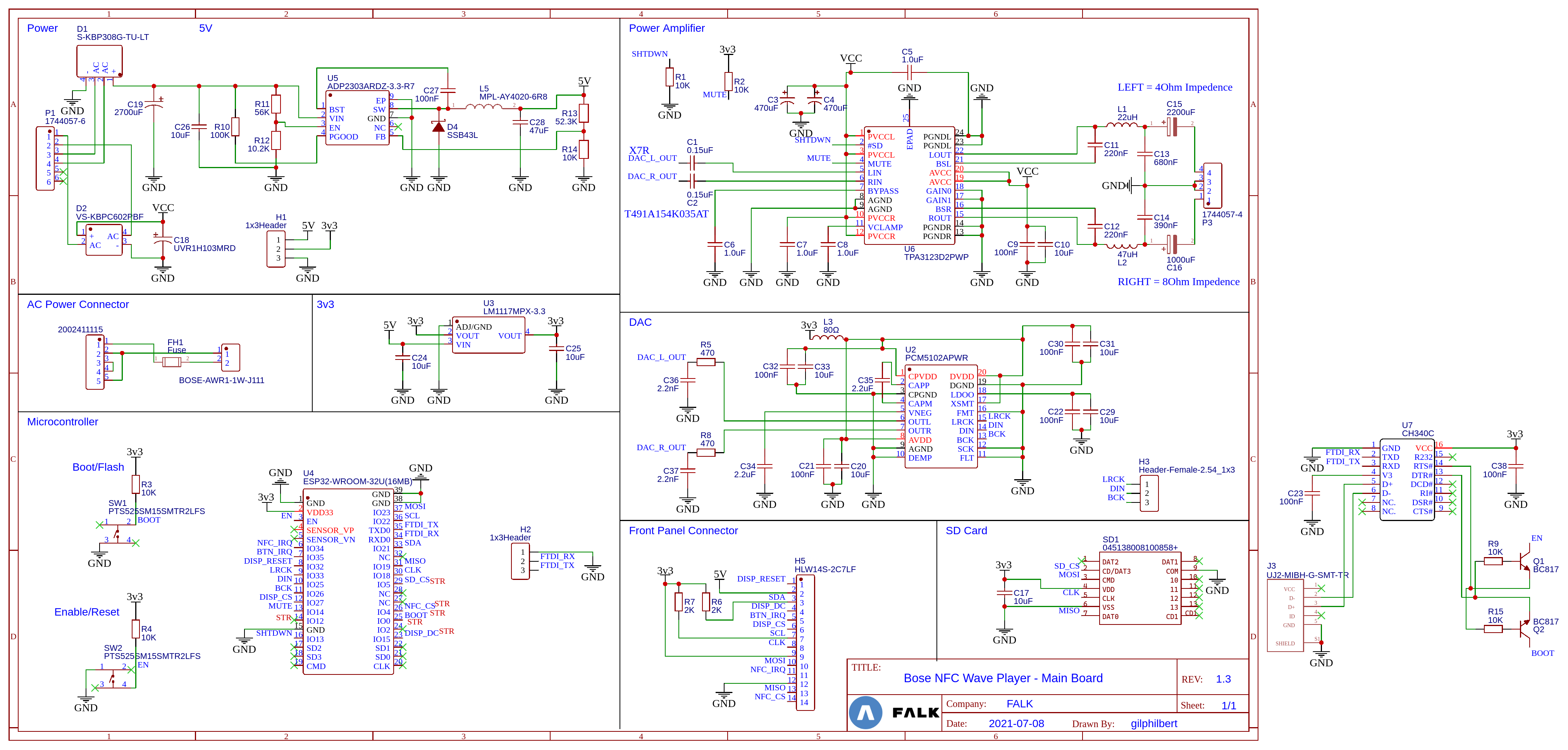
Task: Click the 'X7R' dielectric note
Action: click(x=639, y=150)
